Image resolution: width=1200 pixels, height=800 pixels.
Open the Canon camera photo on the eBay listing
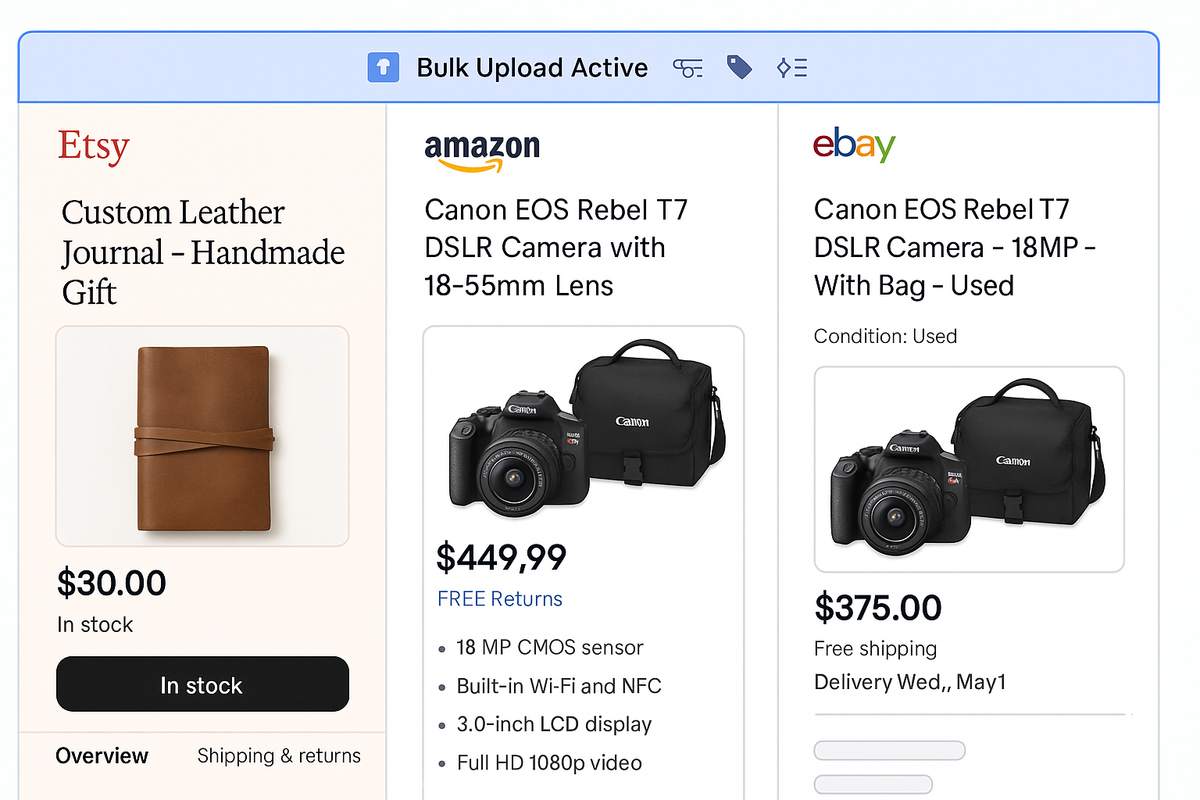pyautogui.click(x=968, y=468)
